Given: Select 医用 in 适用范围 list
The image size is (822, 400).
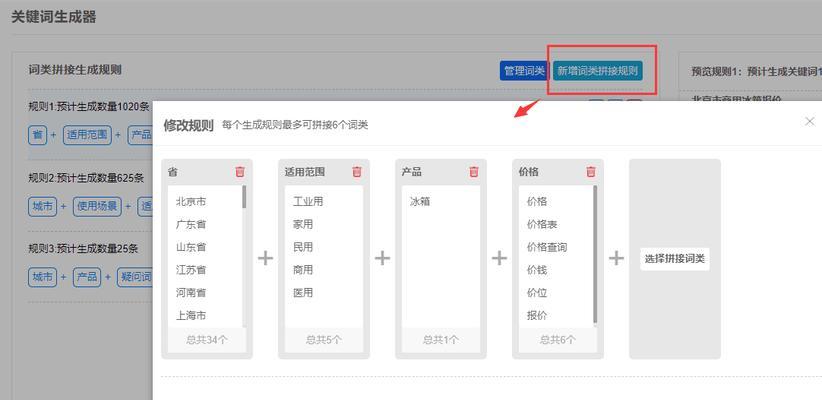Looking at the screenshot, I should (303, 293).
